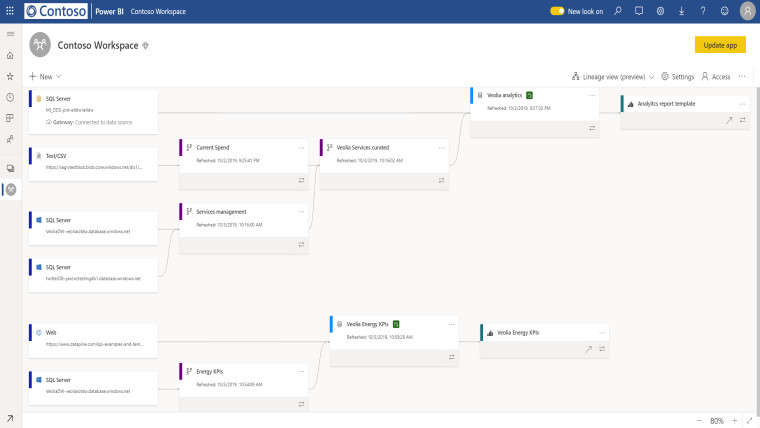Image resolution: width=760 pixels, height=428 pixels.
Task: Open the app launcher waffle icon
Action: (x=10, y=11)
